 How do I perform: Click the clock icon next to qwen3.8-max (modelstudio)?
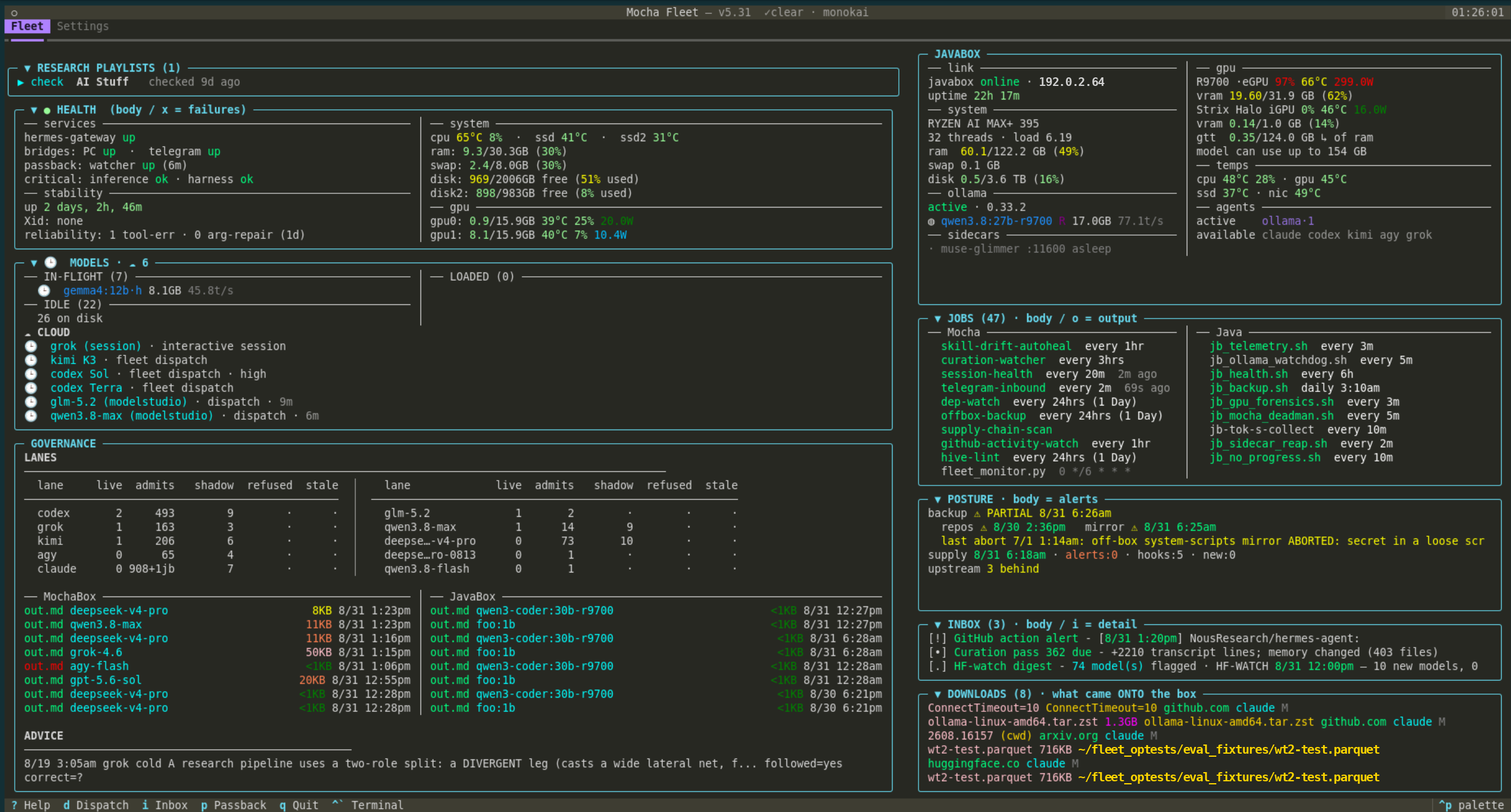(31, 416)
